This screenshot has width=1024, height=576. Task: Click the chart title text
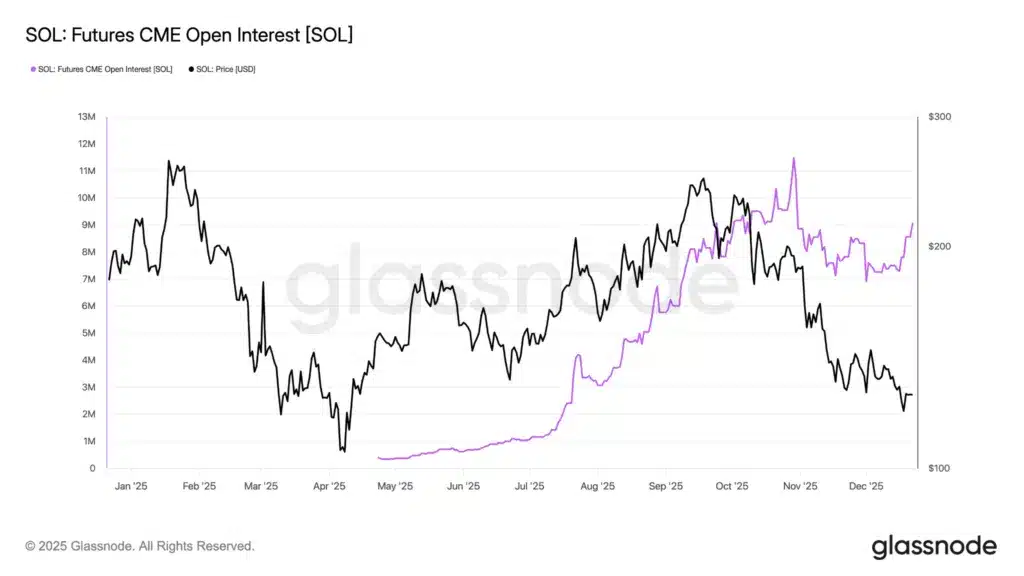[189, 35]
